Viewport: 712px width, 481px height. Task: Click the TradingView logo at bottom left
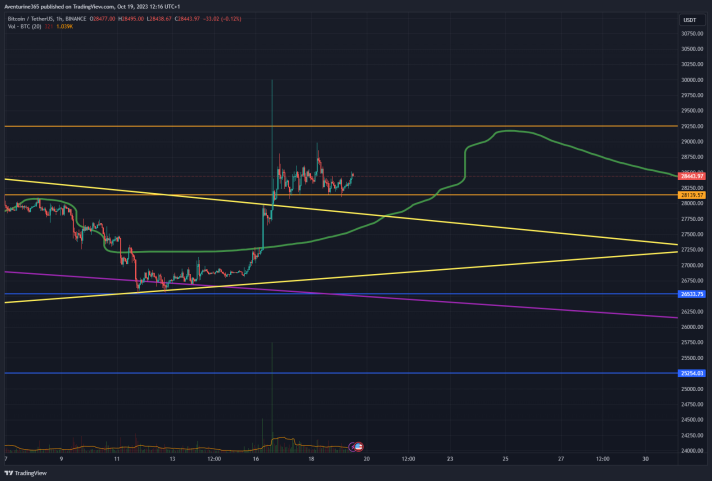[x=26, y=473]
